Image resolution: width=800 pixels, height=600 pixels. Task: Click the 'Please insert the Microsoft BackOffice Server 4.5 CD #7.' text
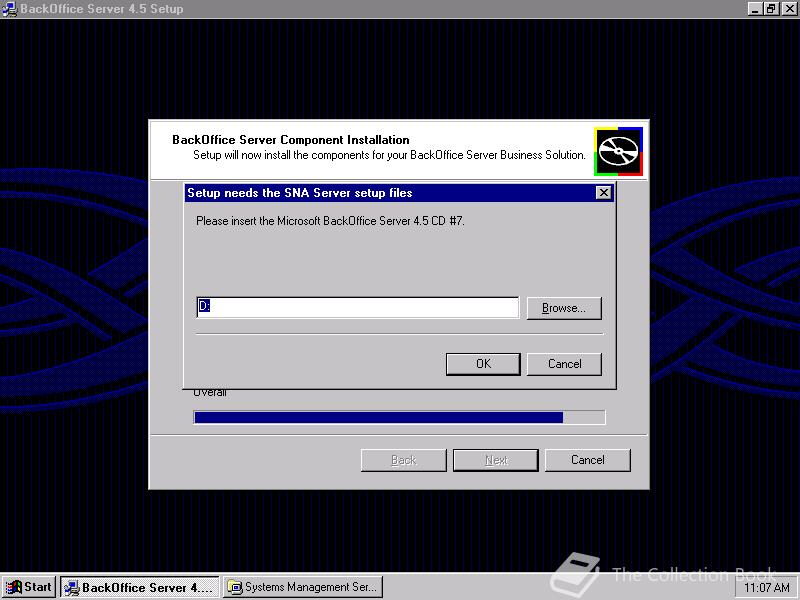point(330,221)
